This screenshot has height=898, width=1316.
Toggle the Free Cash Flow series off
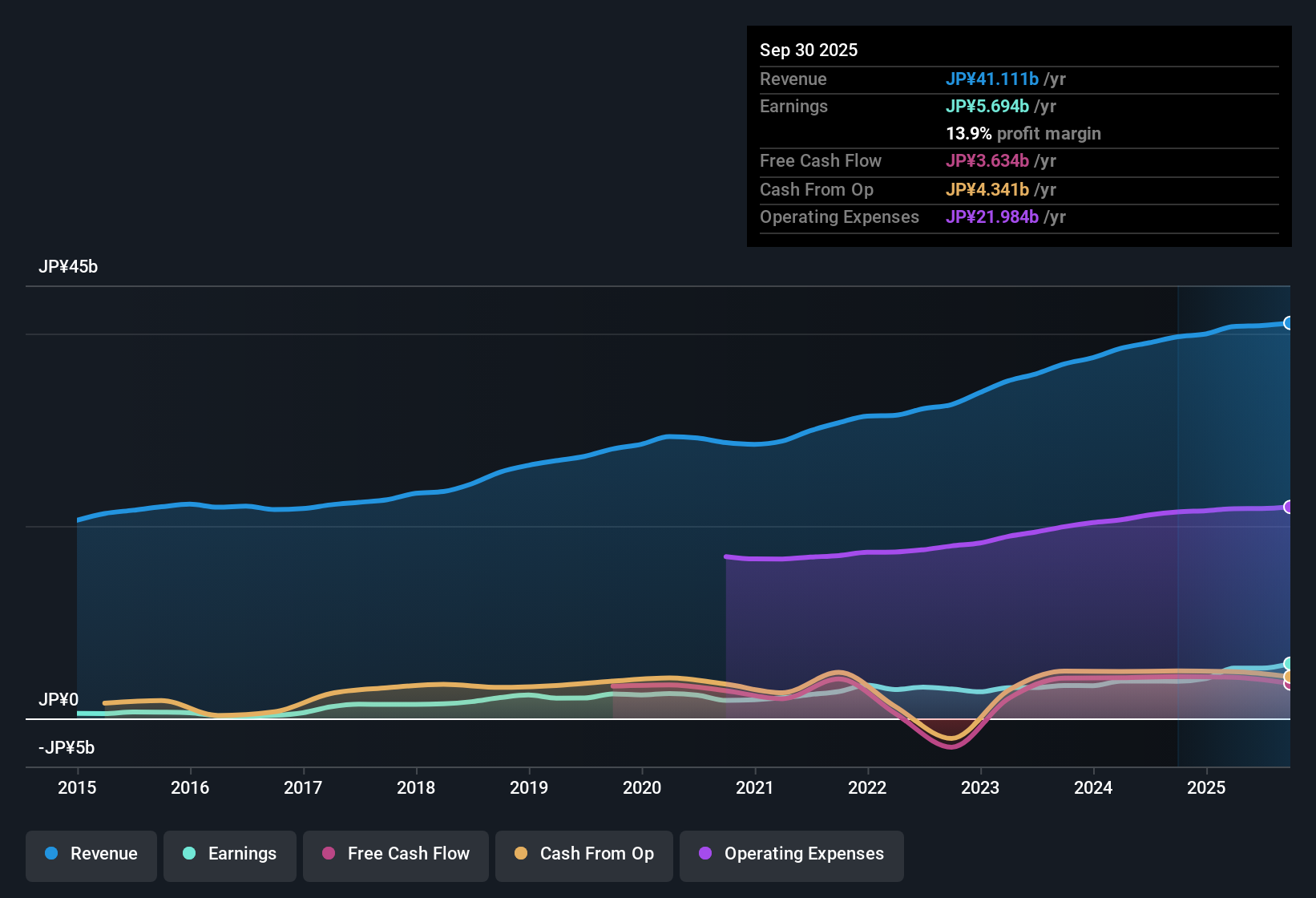tap(395, 855)
